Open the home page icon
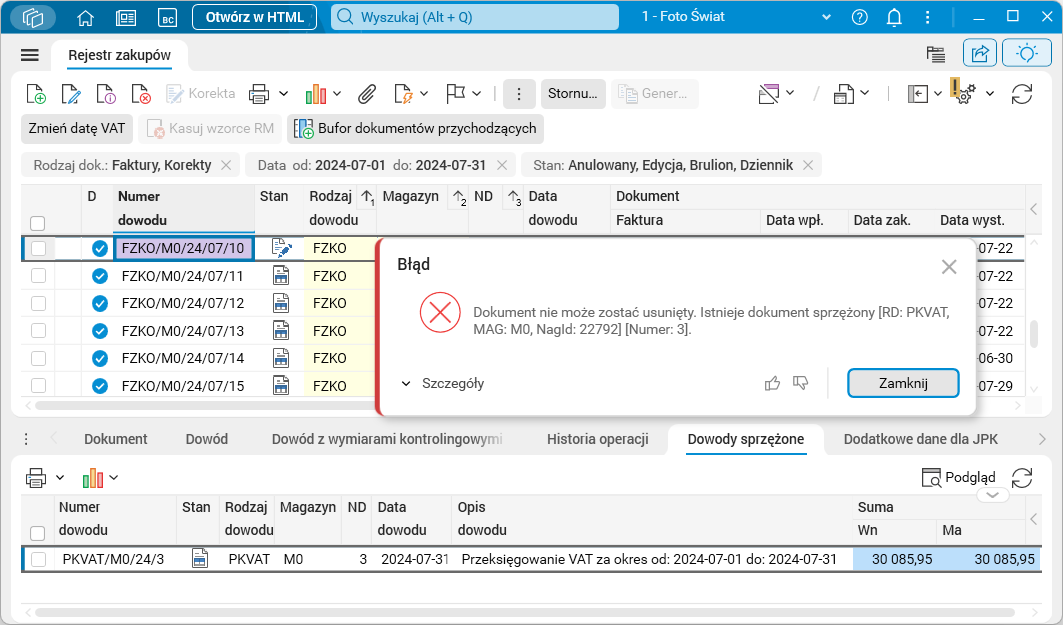 pyautogui.click(x=85, y=18)
